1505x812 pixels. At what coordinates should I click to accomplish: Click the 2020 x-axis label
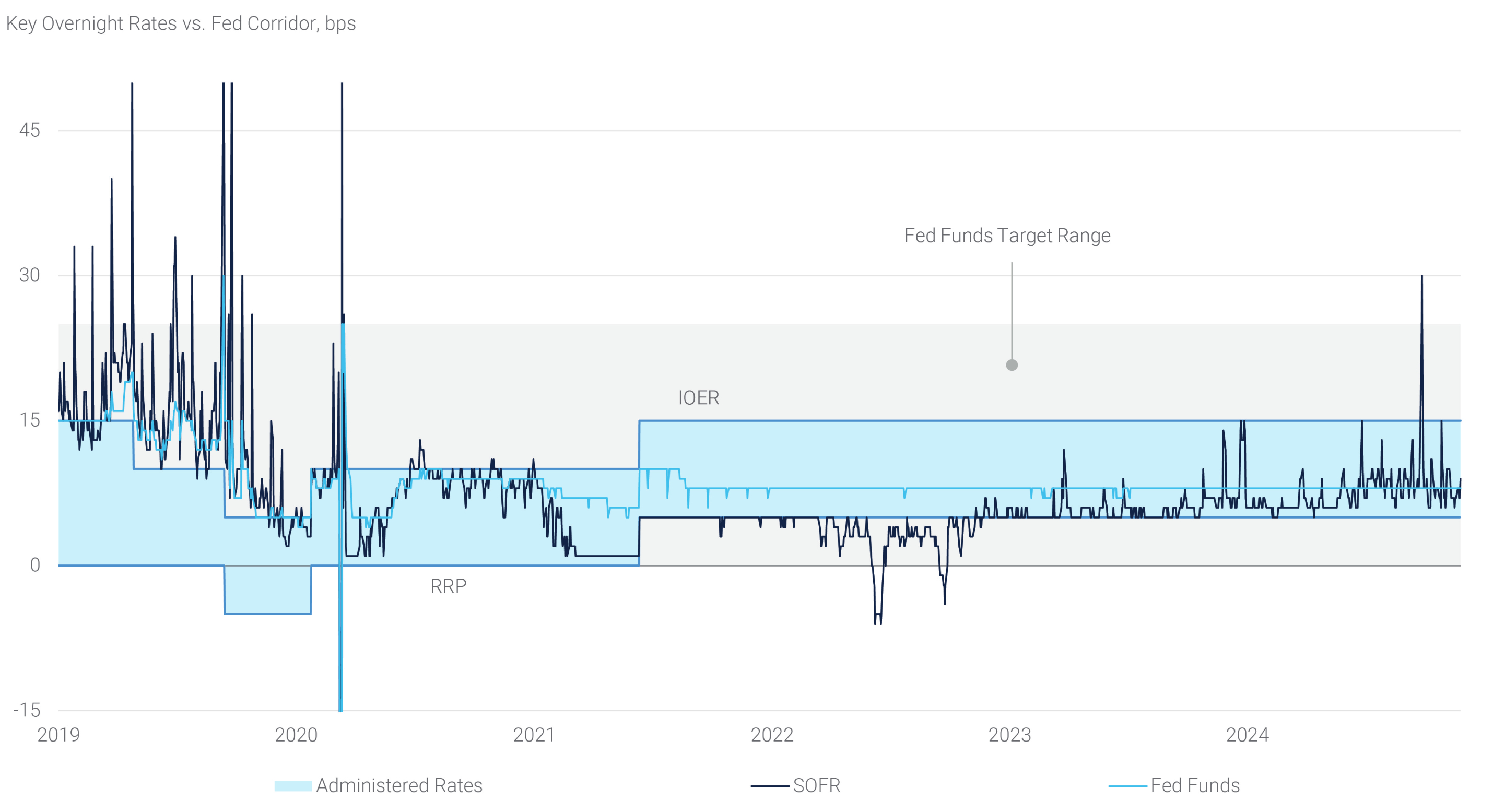tap(296, 735)
